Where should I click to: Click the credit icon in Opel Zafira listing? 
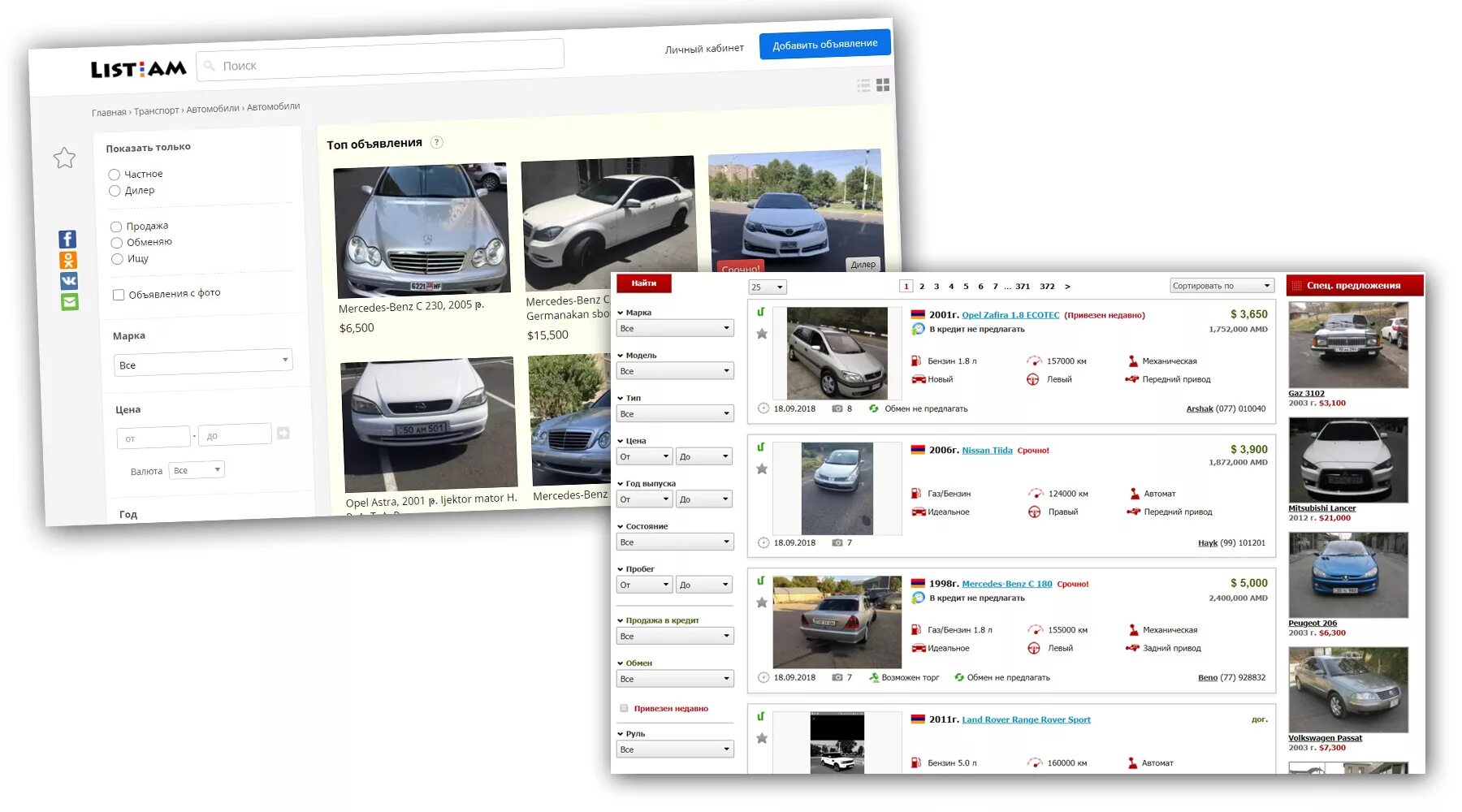tap(918, 329)
